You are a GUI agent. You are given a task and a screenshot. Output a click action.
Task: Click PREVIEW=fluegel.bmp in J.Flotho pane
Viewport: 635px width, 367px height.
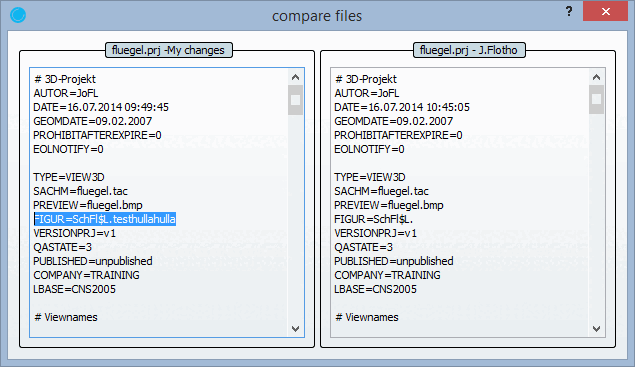click(389, 205)
